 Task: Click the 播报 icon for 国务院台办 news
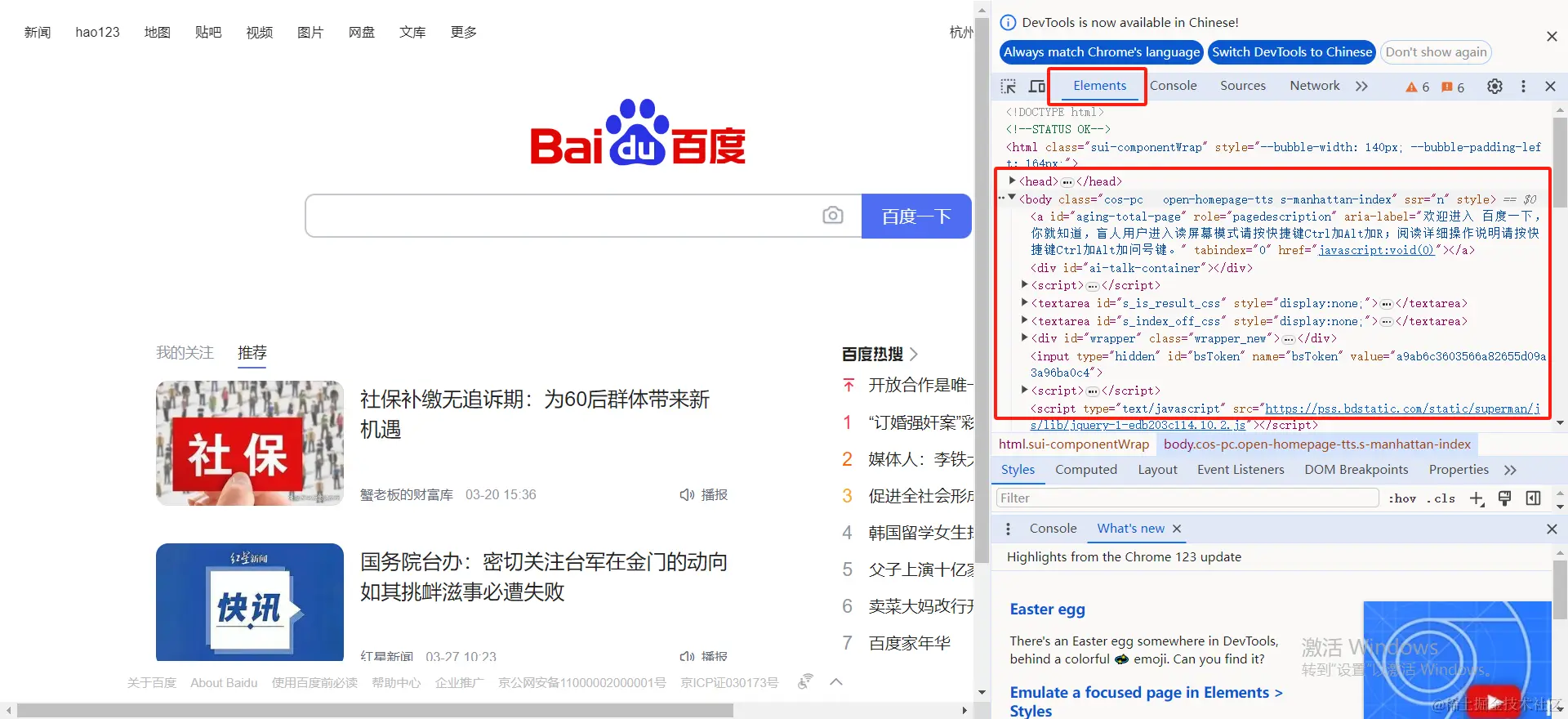coord(687,656)
